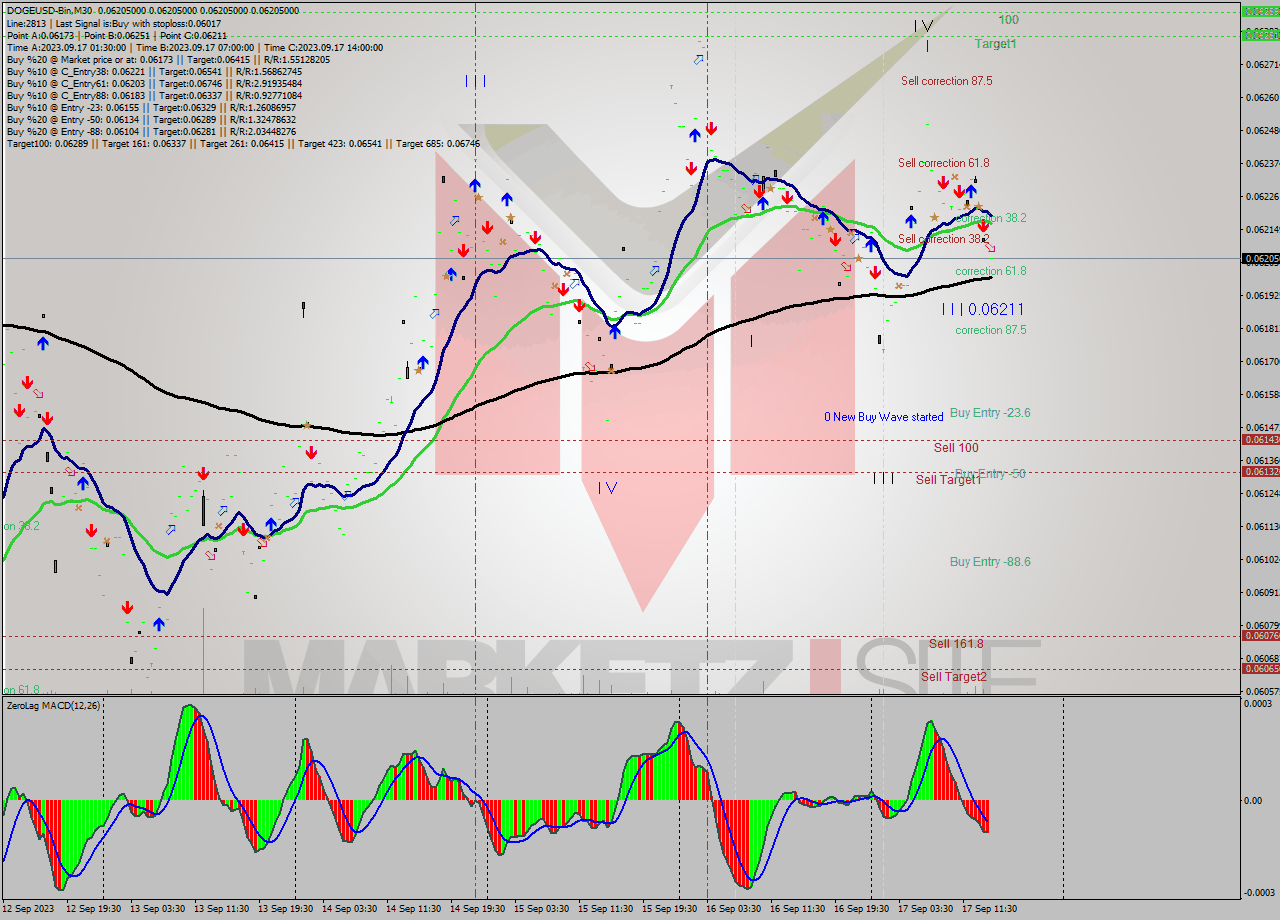1280x920 pixels.
Task: Click the '17 Sep 03:30' time label
Action: (x=925, y=909)
